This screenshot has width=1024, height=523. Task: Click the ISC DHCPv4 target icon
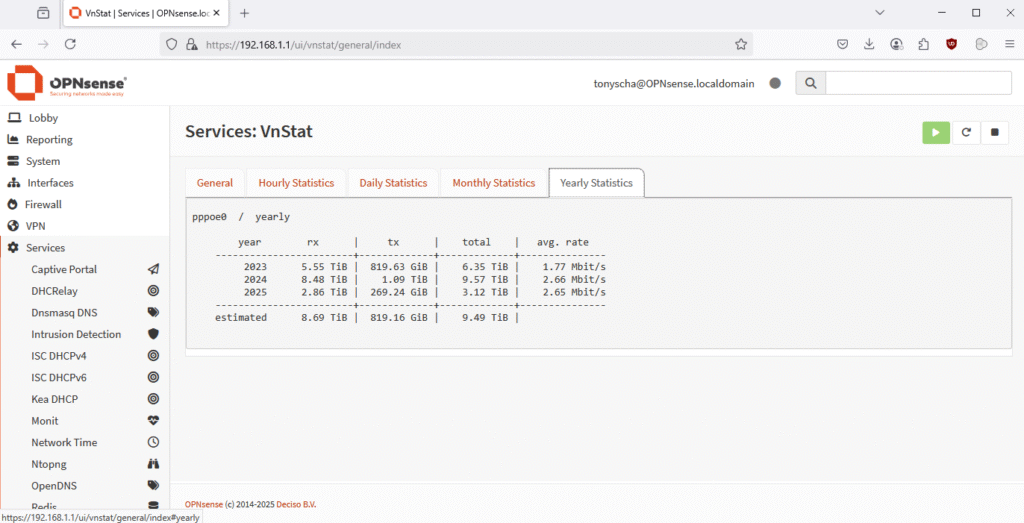click(153, 355)
